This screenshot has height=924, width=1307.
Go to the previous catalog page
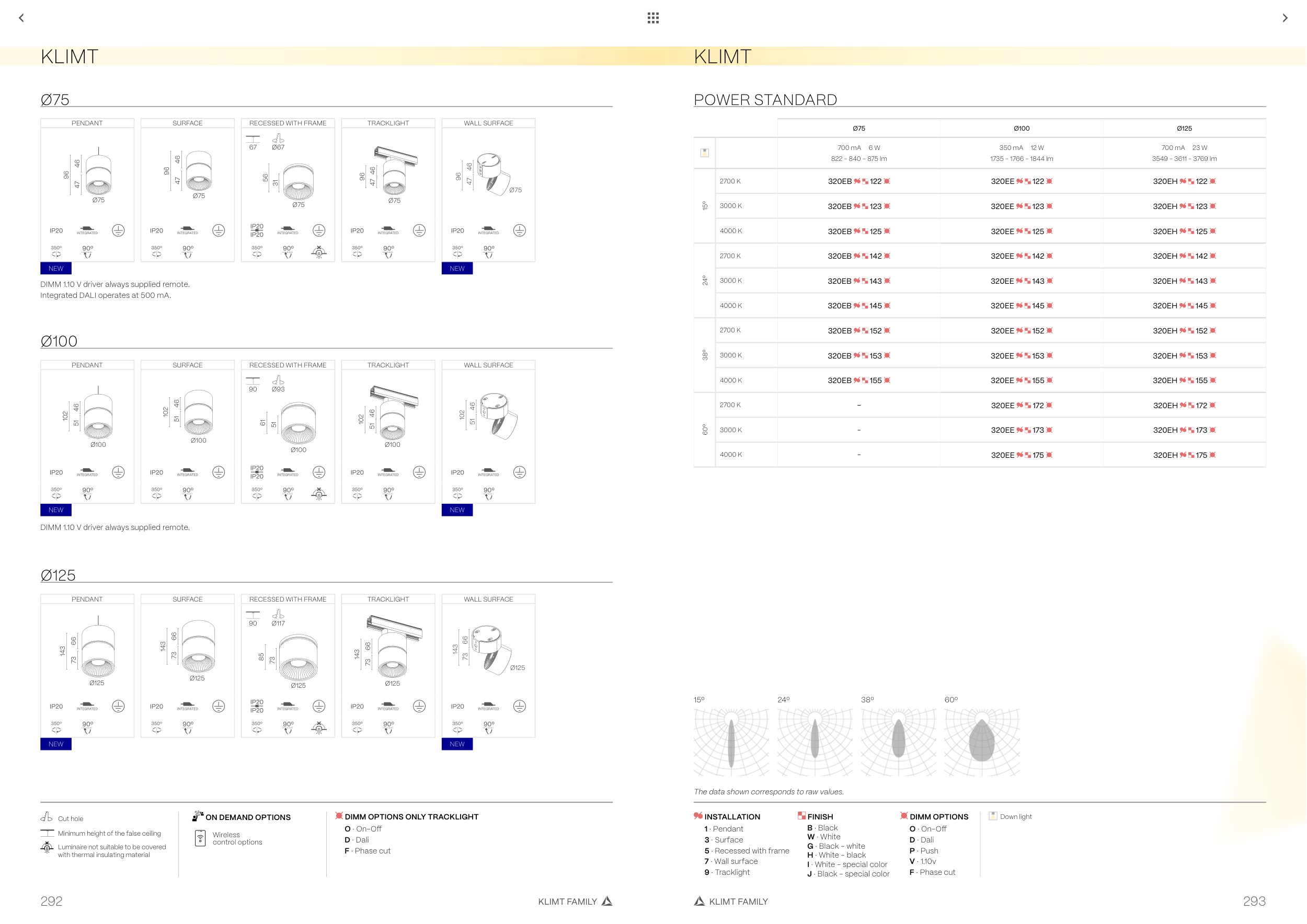(21, 18)
